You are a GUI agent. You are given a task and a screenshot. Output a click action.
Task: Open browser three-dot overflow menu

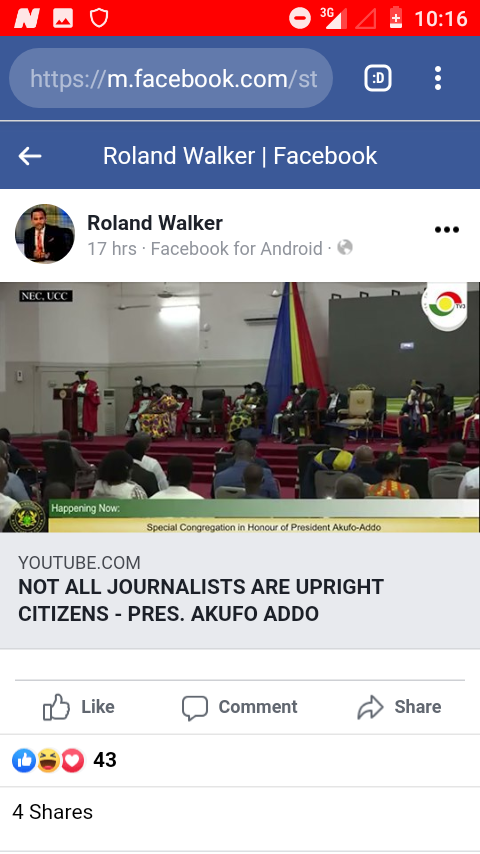pos(438,78)
